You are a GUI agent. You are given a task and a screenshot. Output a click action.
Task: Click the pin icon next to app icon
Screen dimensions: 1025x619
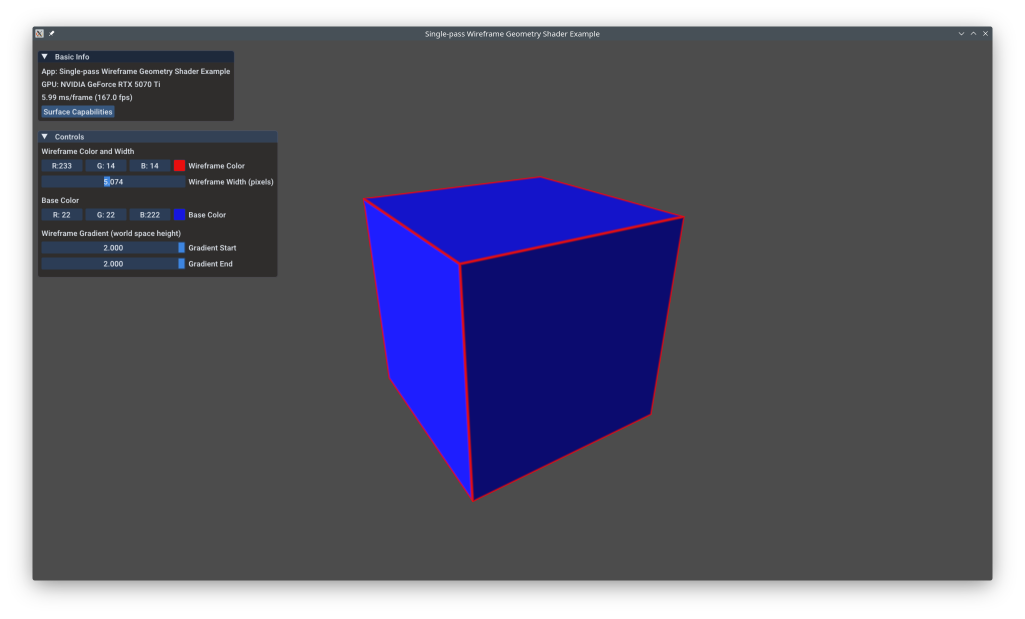51,33
